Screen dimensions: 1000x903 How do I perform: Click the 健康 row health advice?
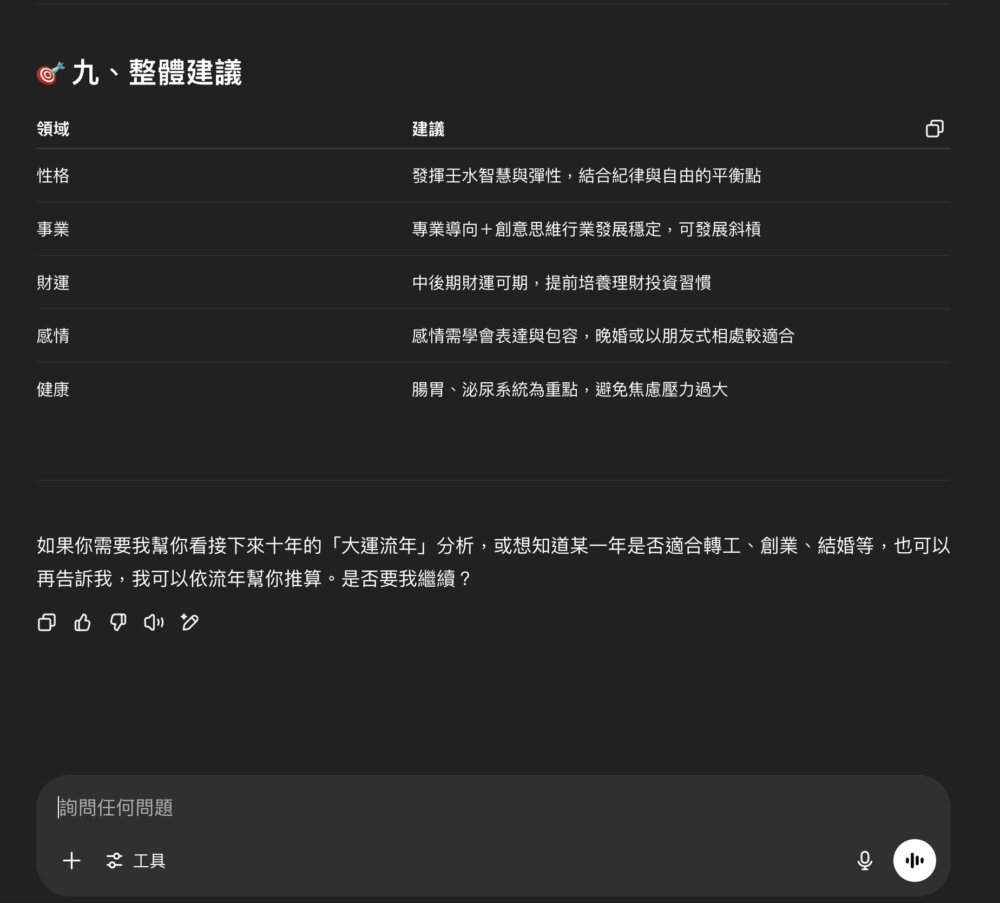click(568, 389)
